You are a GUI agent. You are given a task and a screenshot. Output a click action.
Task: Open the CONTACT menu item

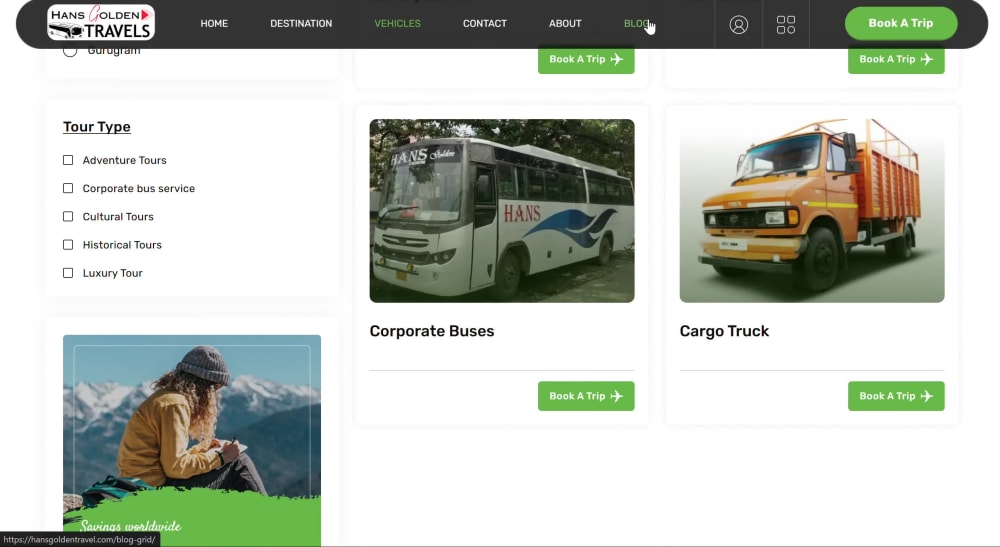click(485, 24)
